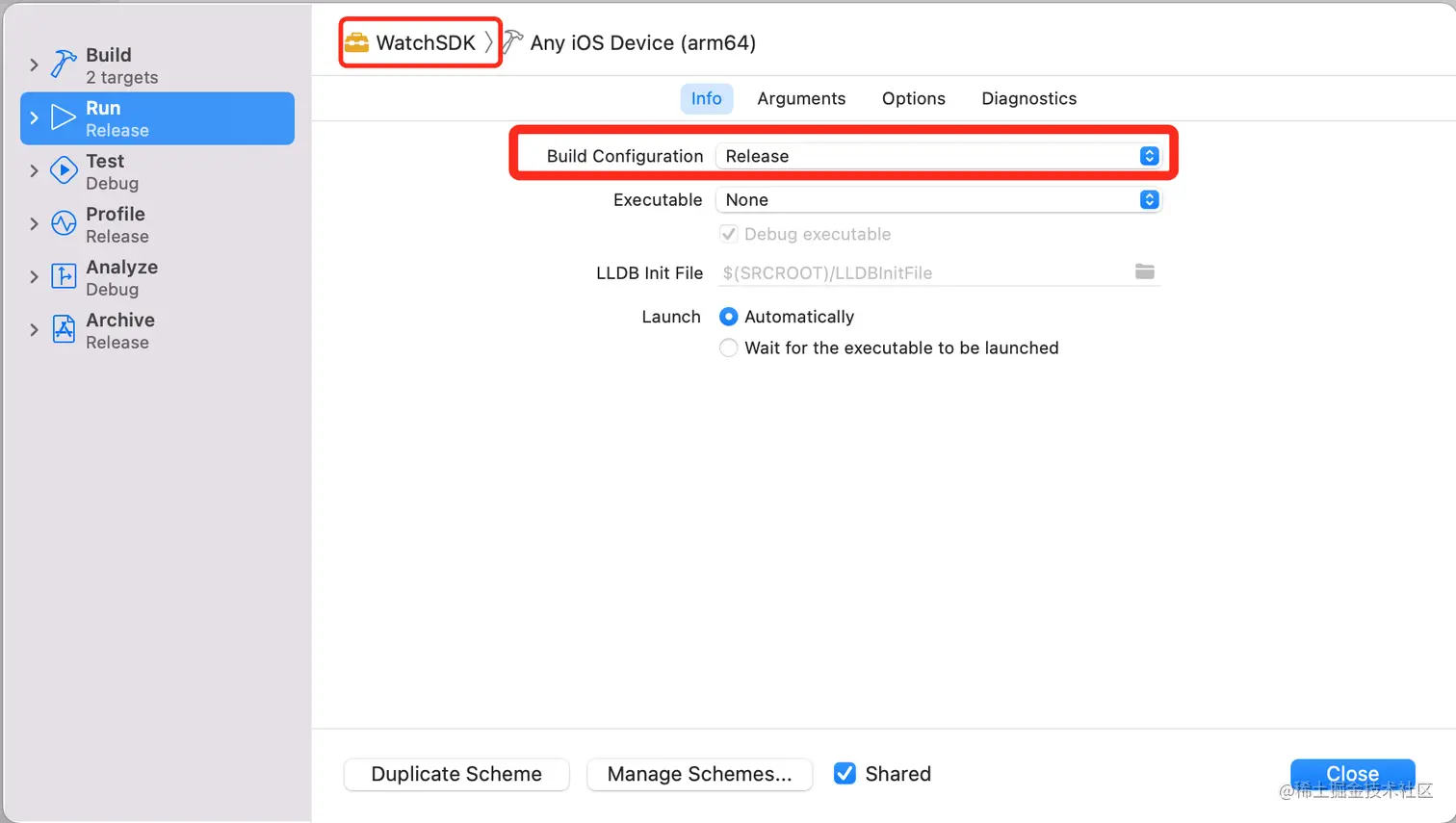Expand the Build action disclosure arrow
This screenshot has height=823, width=1456.
click(34, 64)
